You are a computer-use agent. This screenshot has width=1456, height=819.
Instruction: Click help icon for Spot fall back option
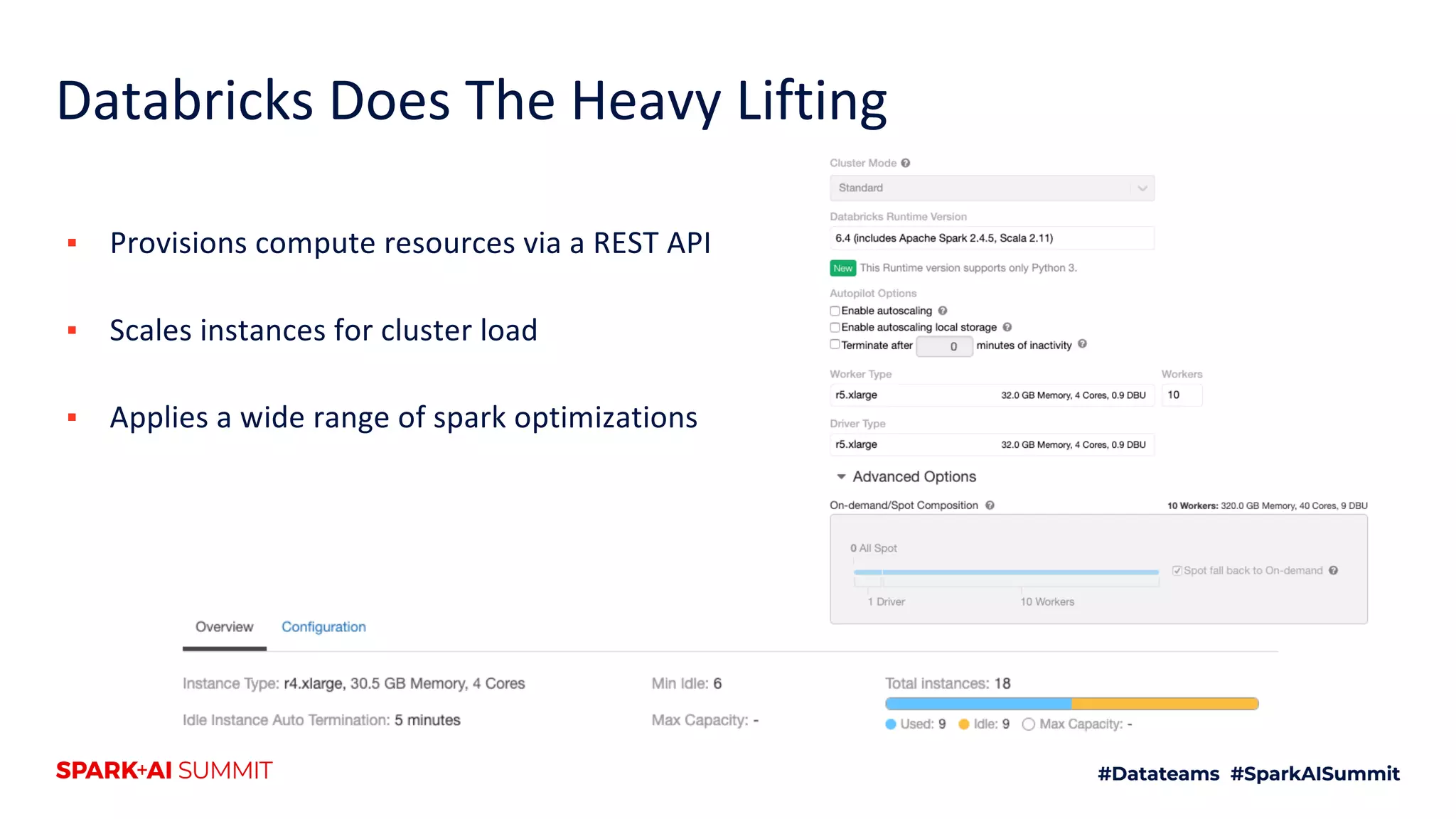coord(1334,570)
